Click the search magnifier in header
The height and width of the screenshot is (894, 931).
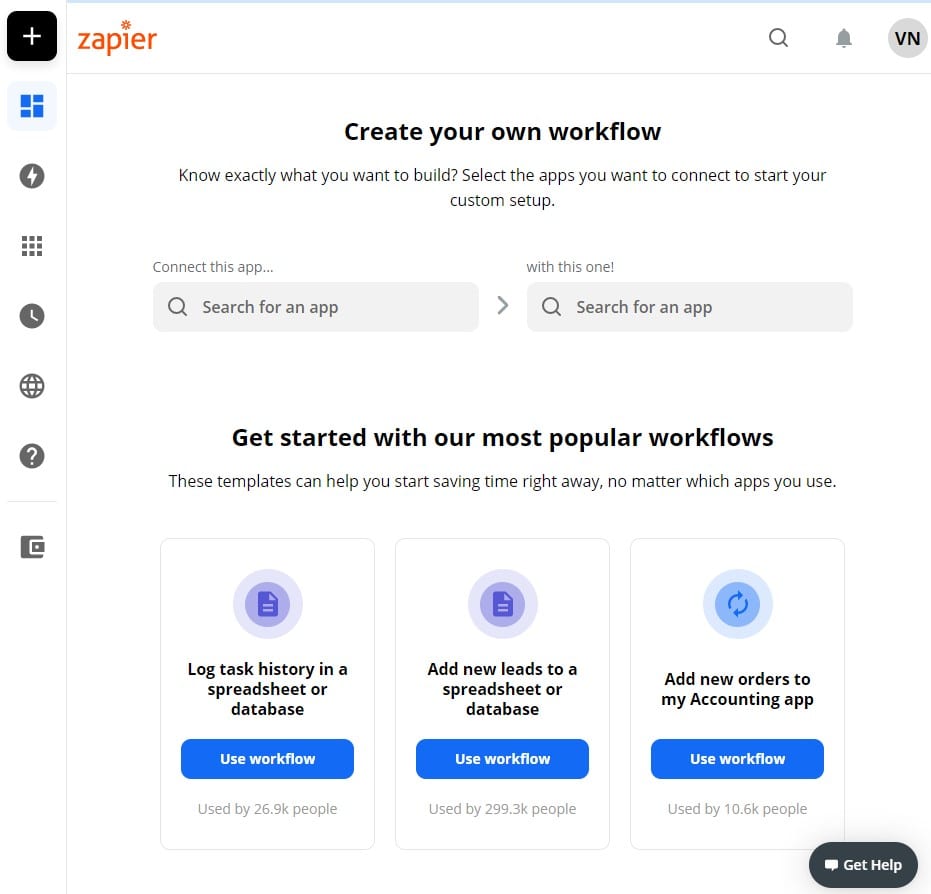tap(778, 38)
